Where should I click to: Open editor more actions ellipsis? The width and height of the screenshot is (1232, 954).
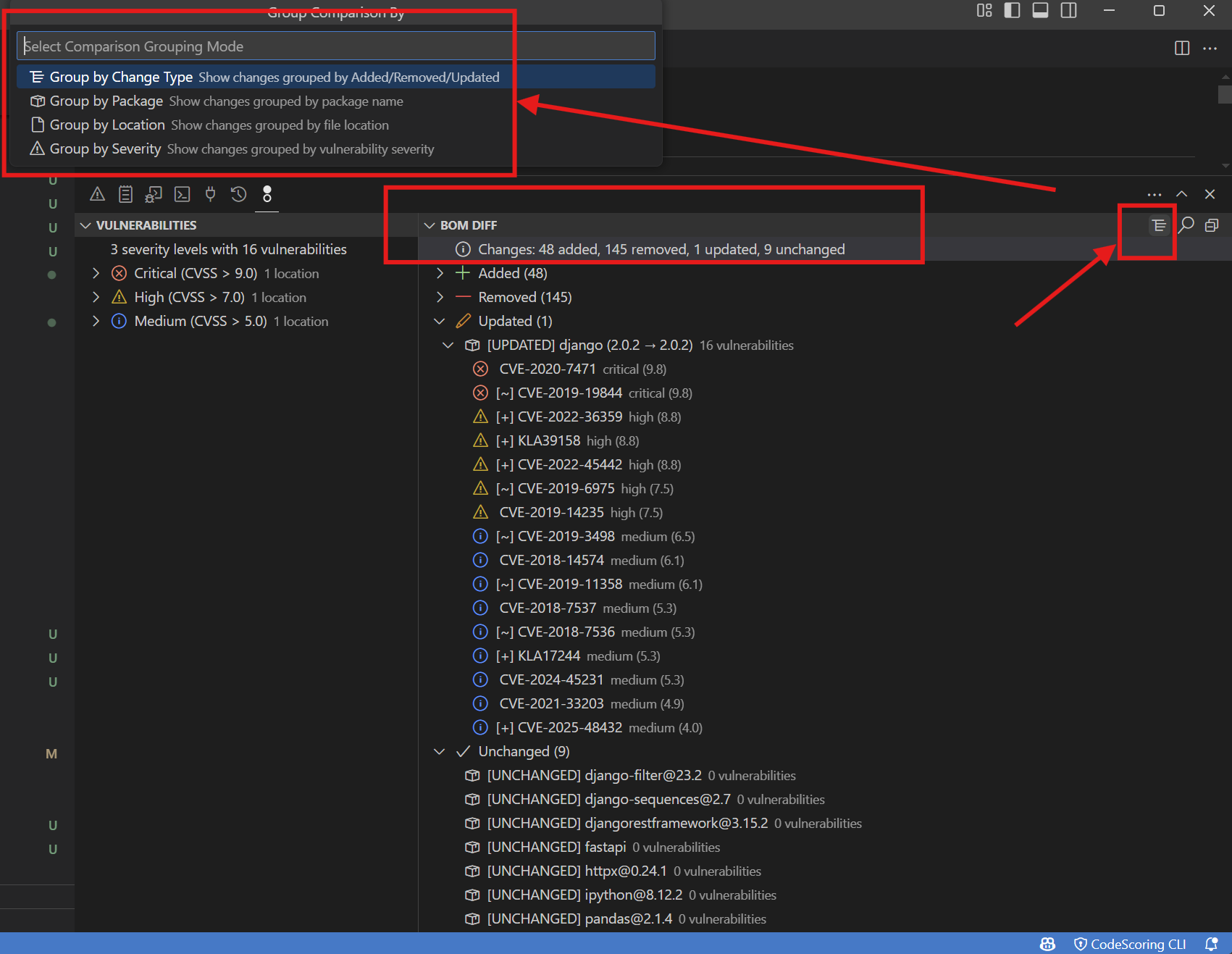pos(1210,48)
